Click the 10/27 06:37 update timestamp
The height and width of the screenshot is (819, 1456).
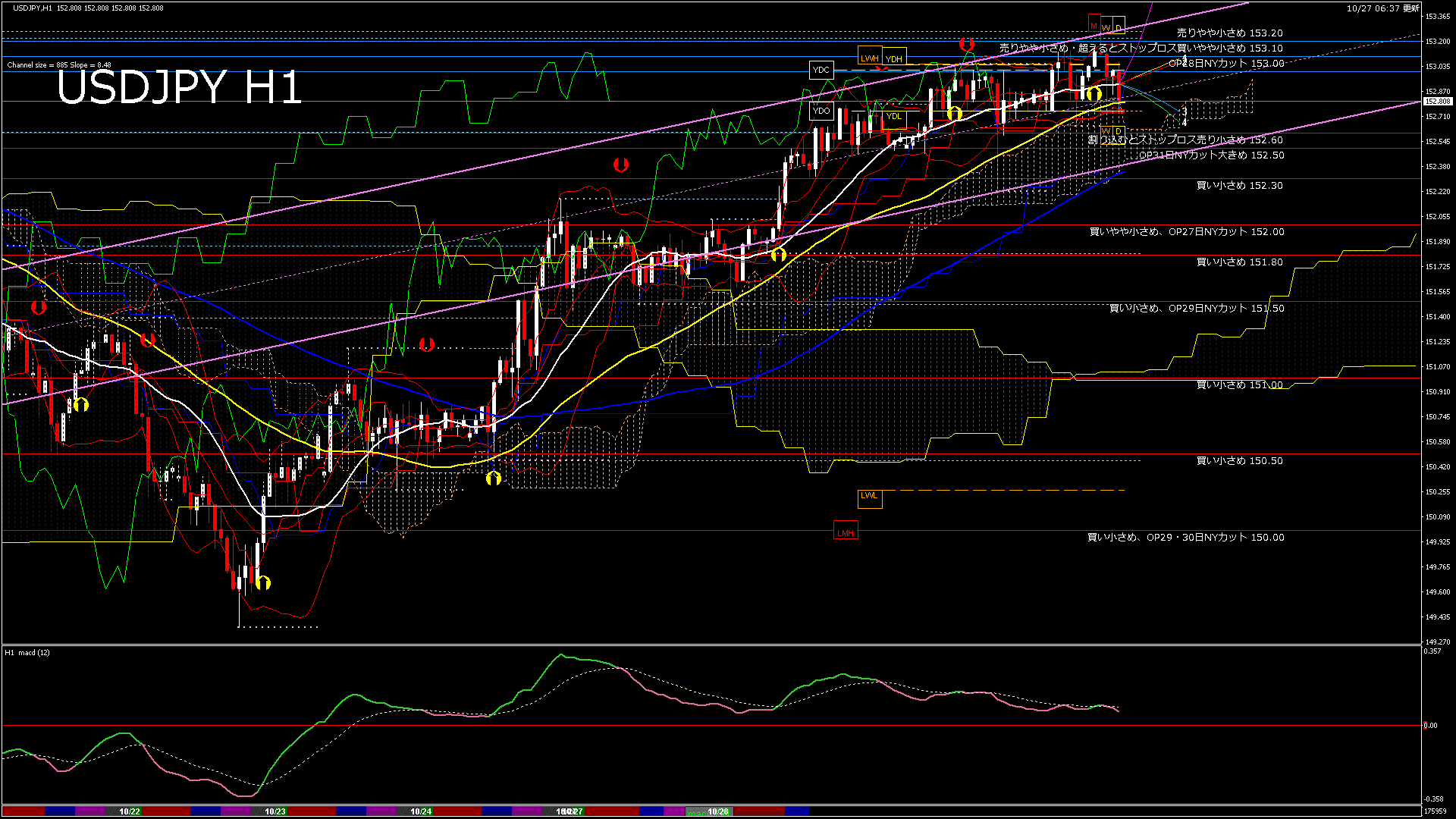[1382, 8]
